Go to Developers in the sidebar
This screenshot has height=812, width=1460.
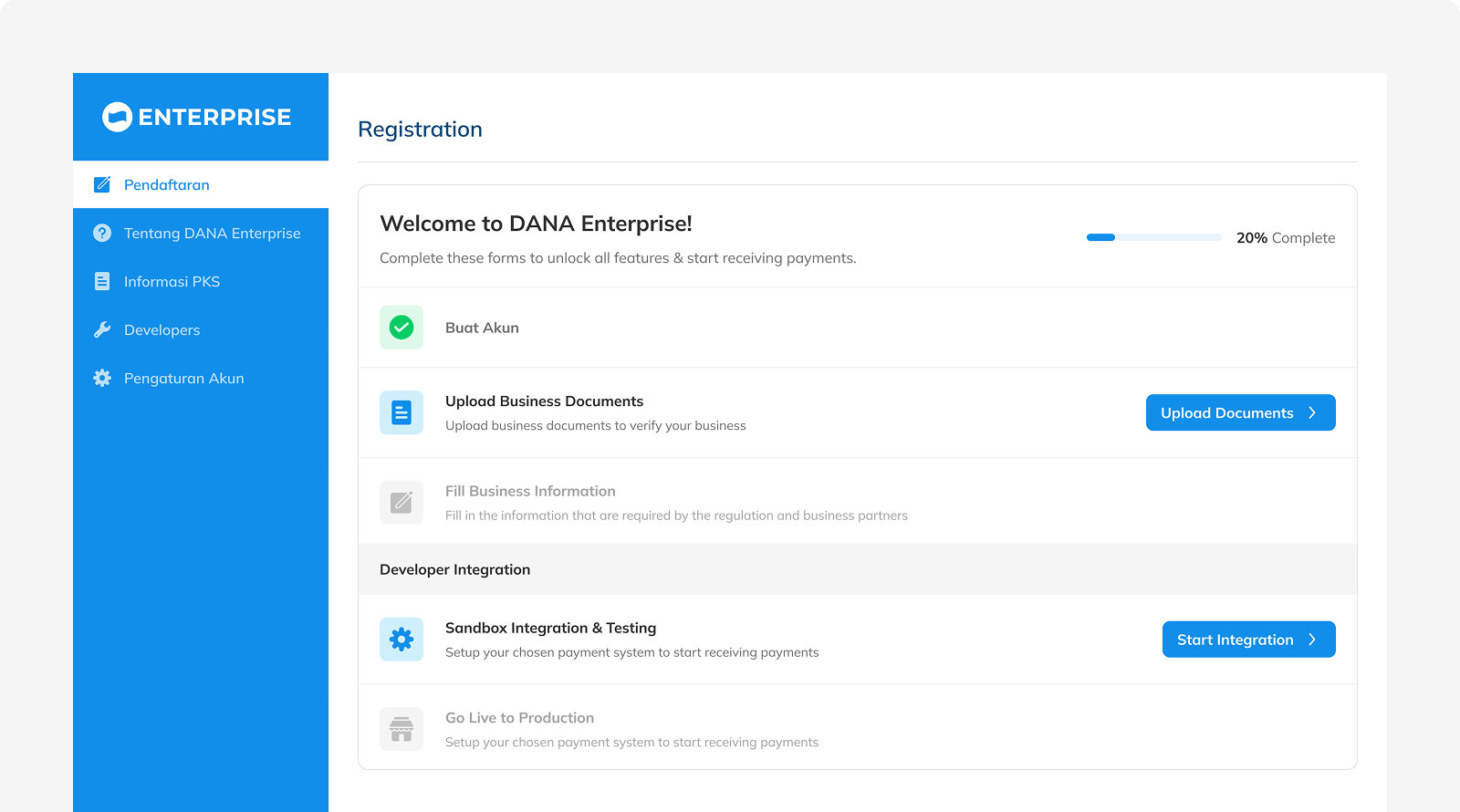[162, 330]
